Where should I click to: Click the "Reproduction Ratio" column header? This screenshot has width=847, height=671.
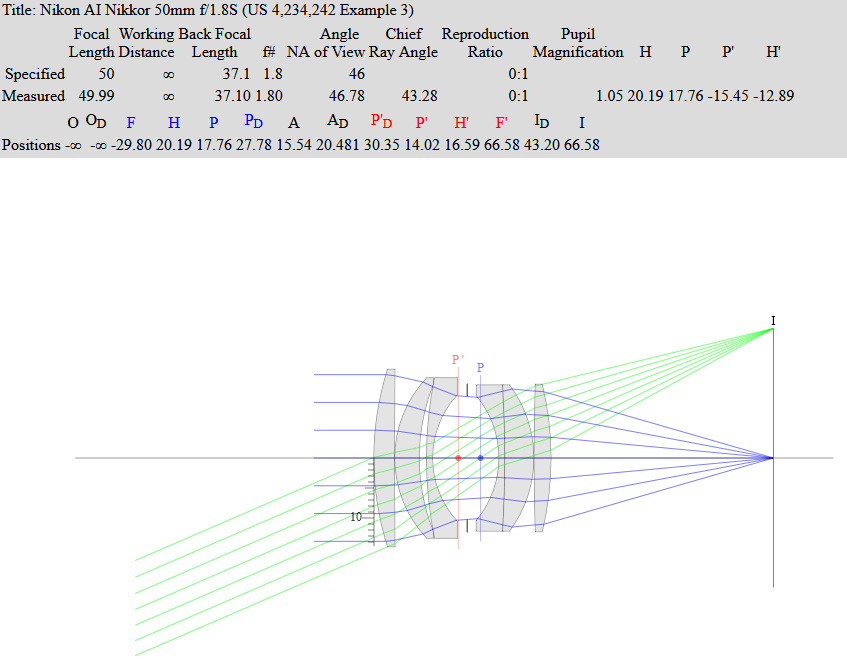[x=485, y=43]
